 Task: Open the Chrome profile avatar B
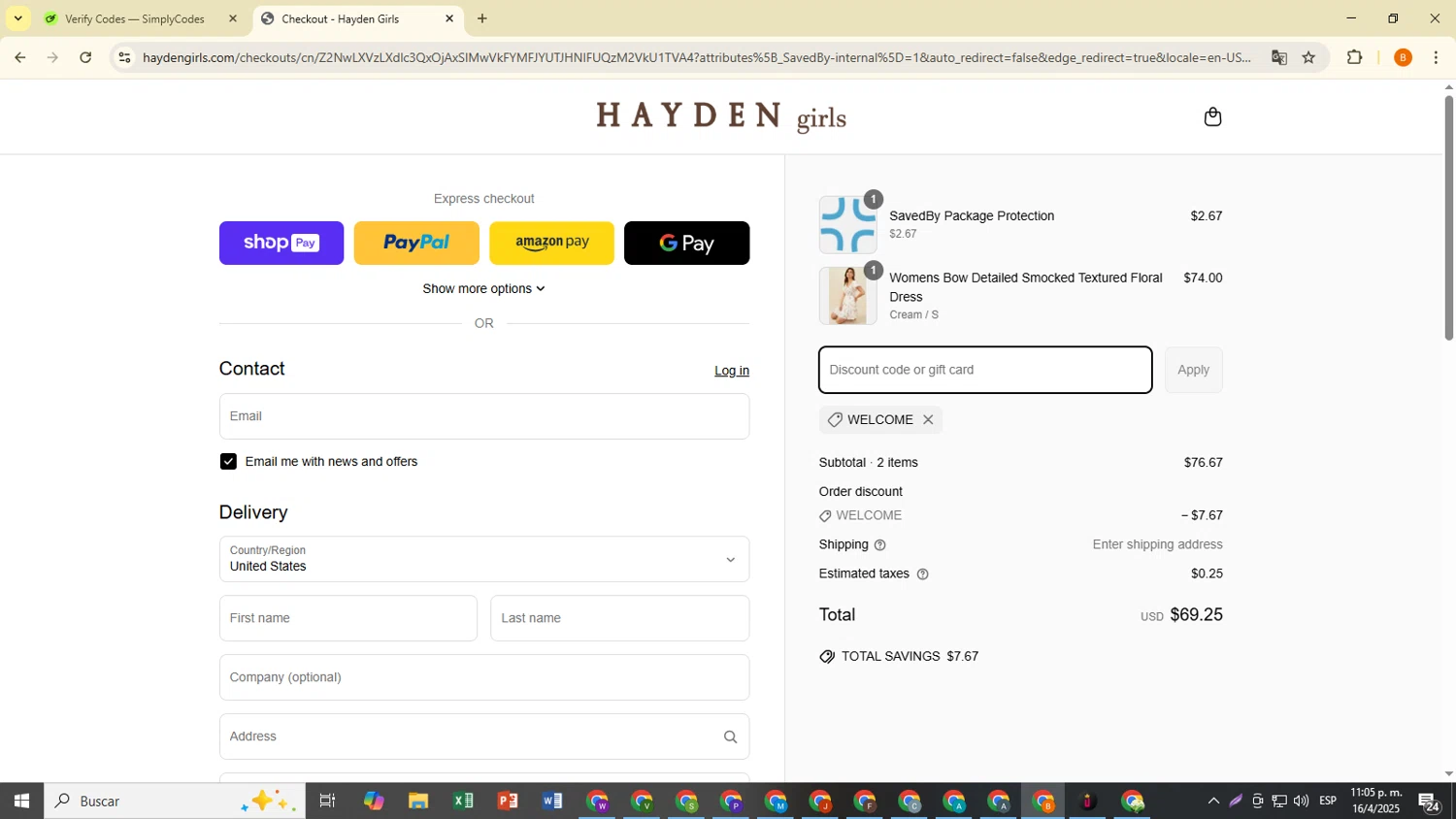pos(1403,57)
